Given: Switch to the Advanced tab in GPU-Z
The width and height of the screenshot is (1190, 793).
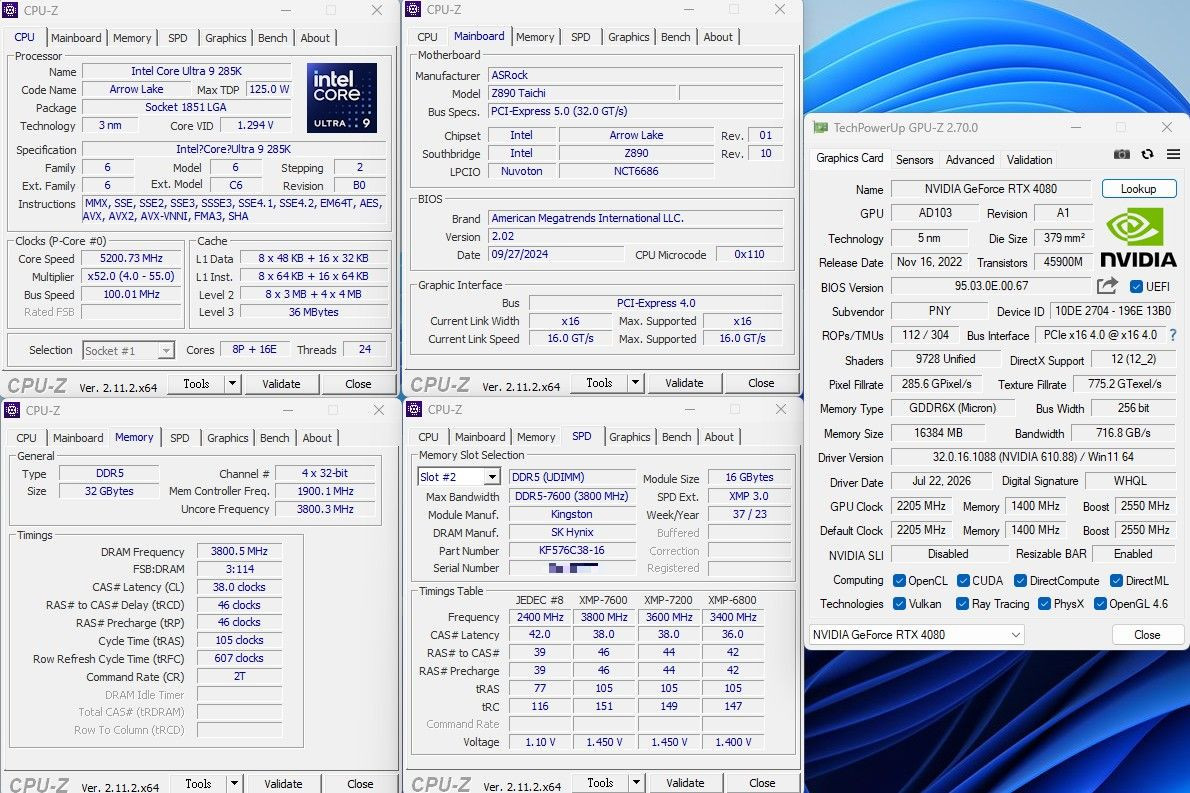Looking at the screenshot, I should (x=970, y=159).
